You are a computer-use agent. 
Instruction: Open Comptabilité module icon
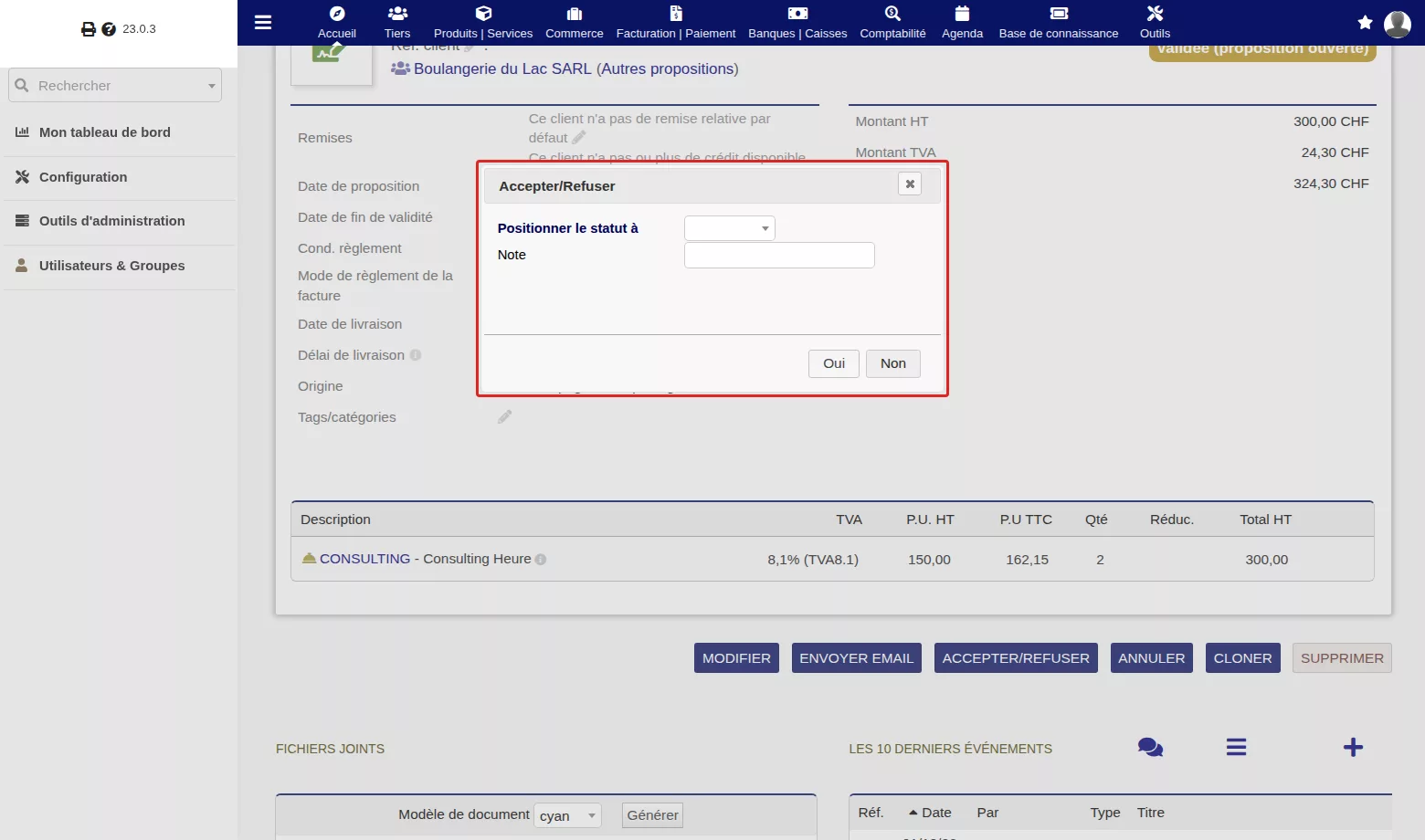point(892,14)
